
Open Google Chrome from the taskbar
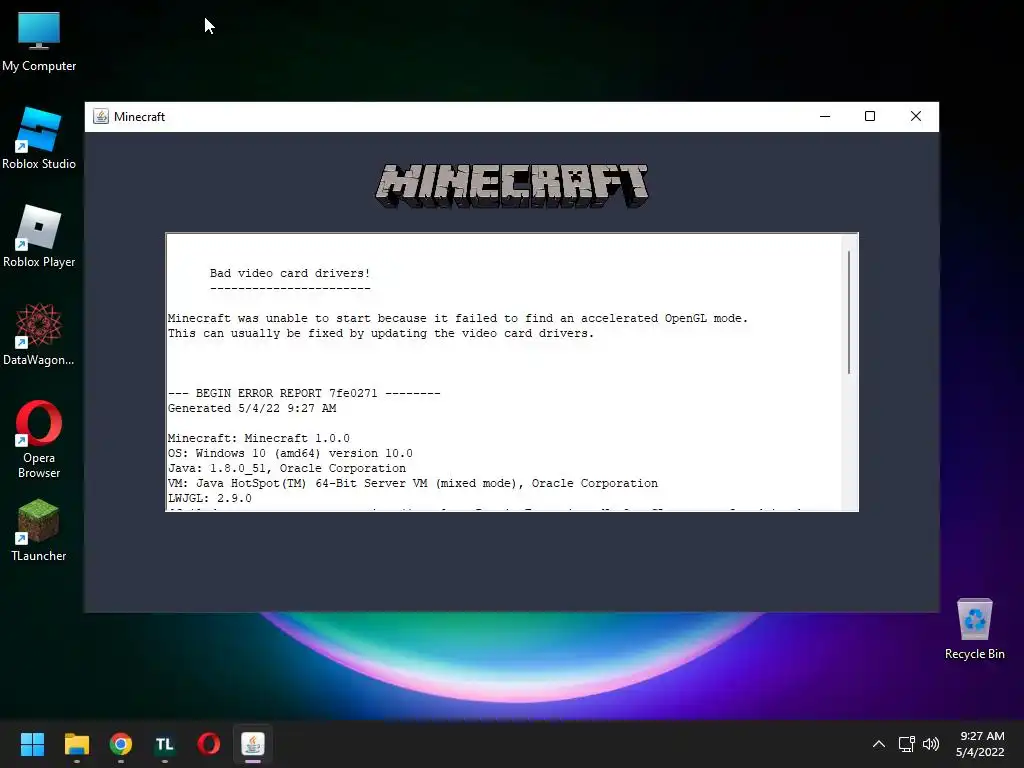click(121, 744)
